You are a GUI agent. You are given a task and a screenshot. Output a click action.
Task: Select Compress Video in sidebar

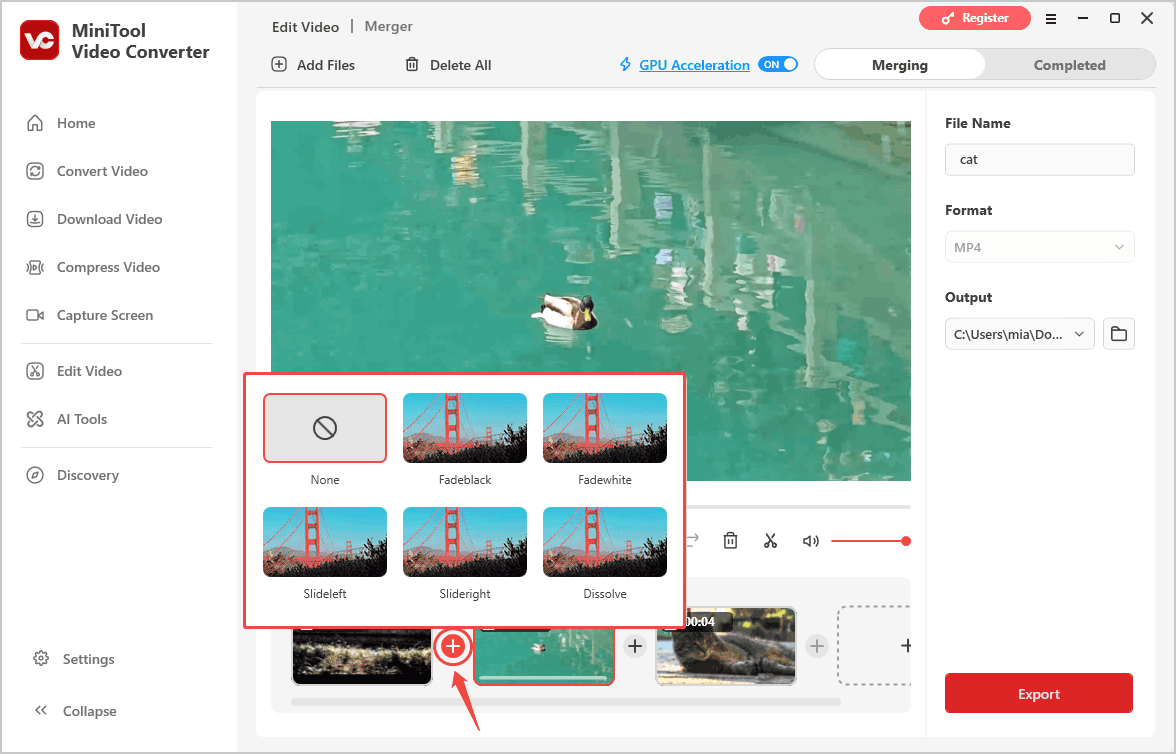point(93,267)
